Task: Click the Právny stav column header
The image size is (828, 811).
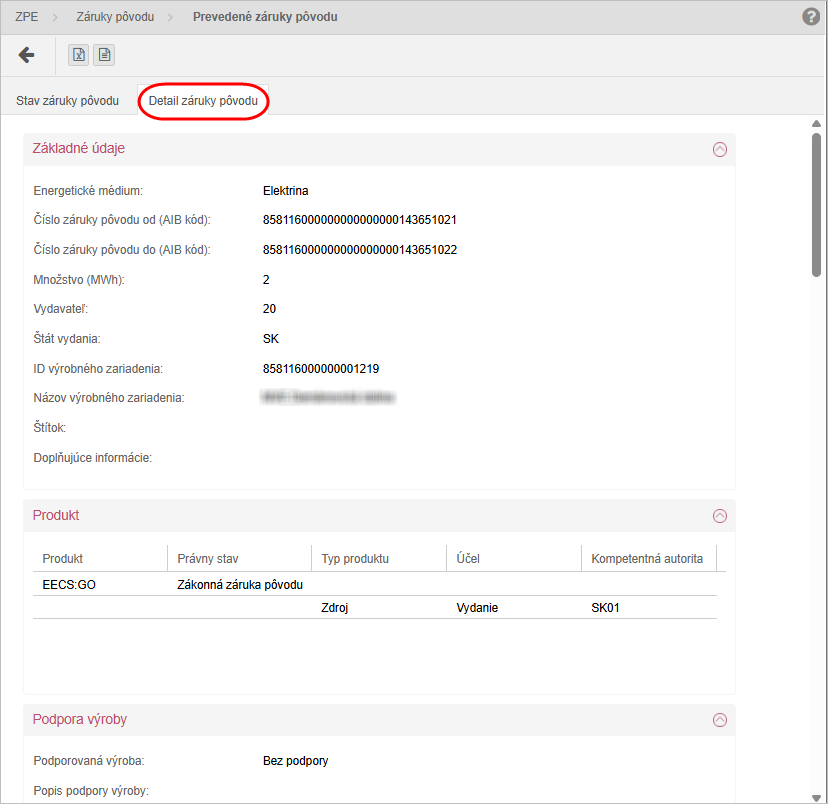Action: (x=208, y=558)
